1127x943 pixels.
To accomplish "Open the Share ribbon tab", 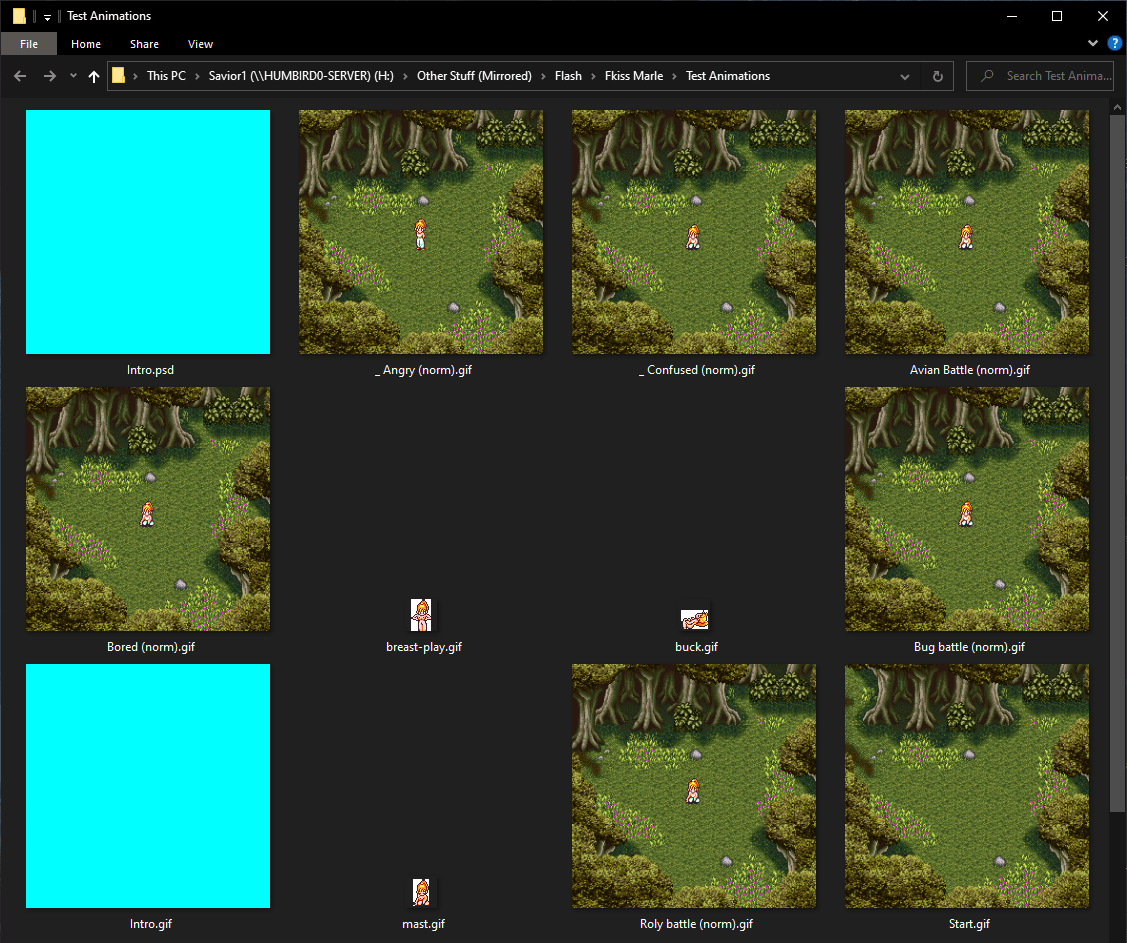I will pyautogui.click(x=144, y=44).
